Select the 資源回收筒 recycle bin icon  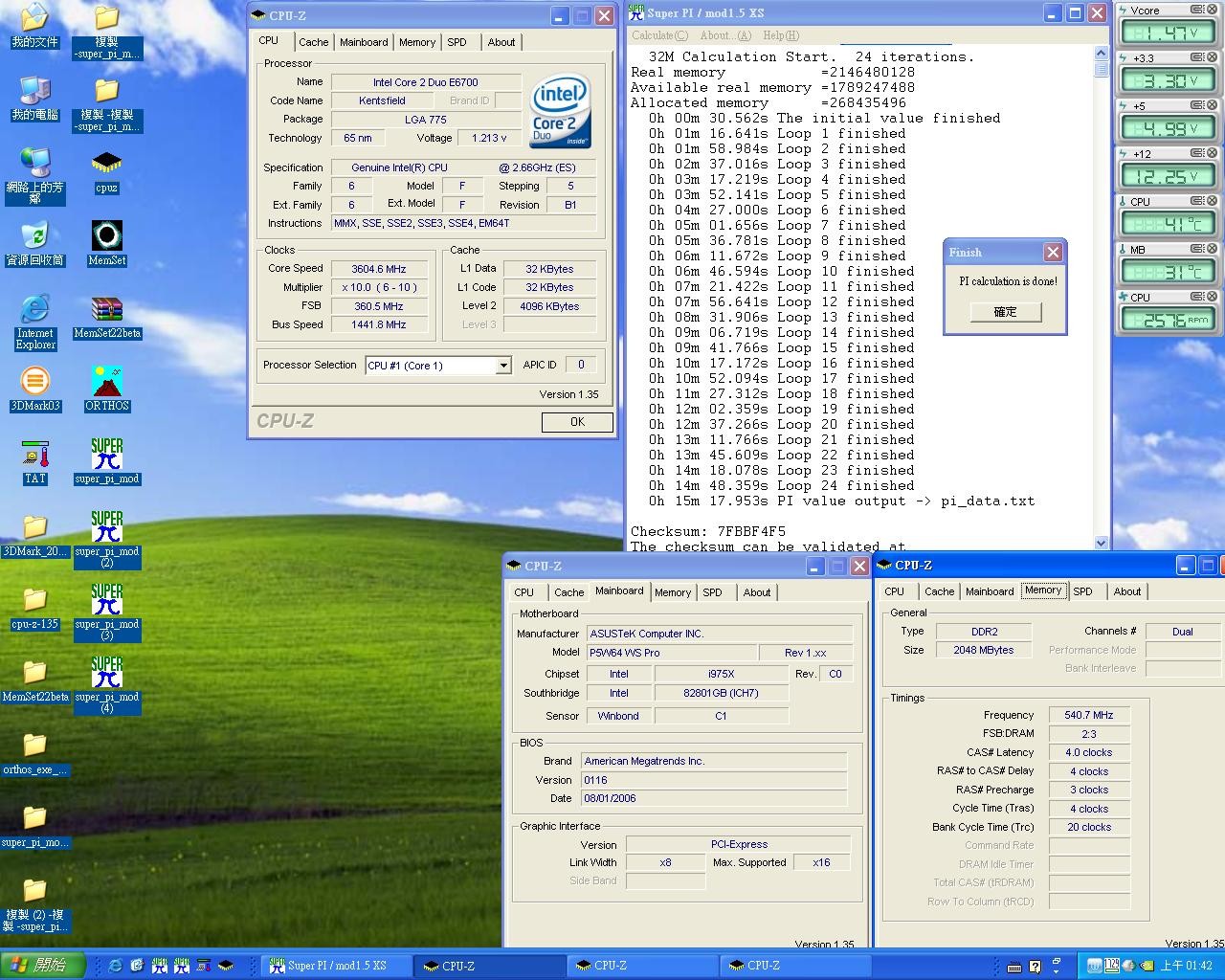(34, 244)
